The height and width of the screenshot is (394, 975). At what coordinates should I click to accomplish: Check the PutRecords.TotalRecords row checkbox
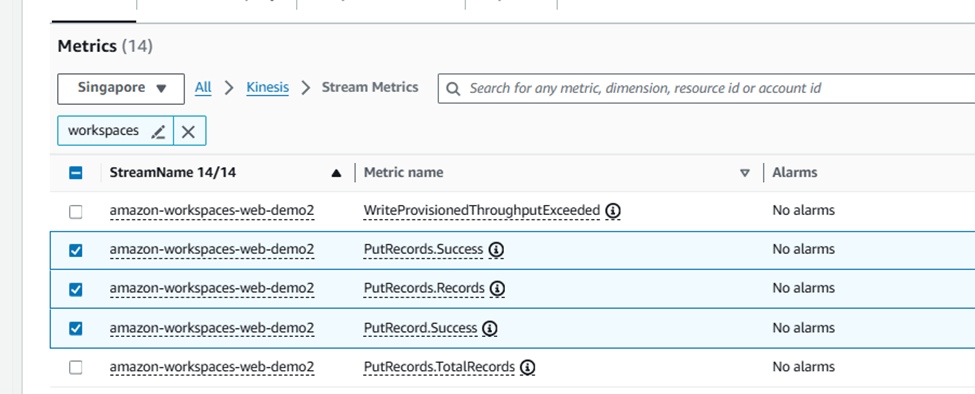(75, 368)
